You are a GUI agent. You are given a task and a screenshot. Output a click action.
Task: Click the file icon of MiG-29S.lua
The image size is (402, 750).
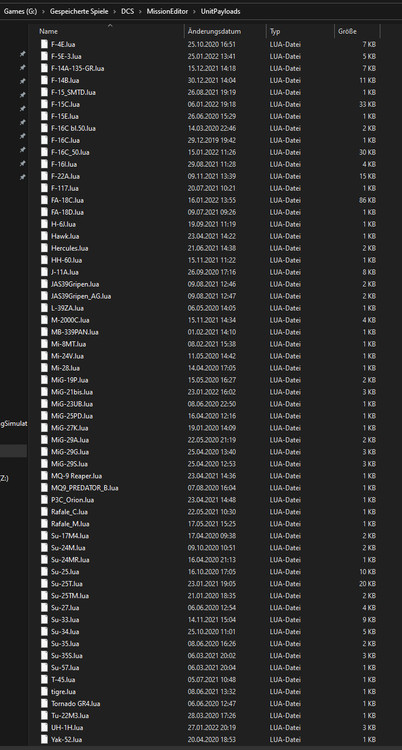click(x=45, y=463)
